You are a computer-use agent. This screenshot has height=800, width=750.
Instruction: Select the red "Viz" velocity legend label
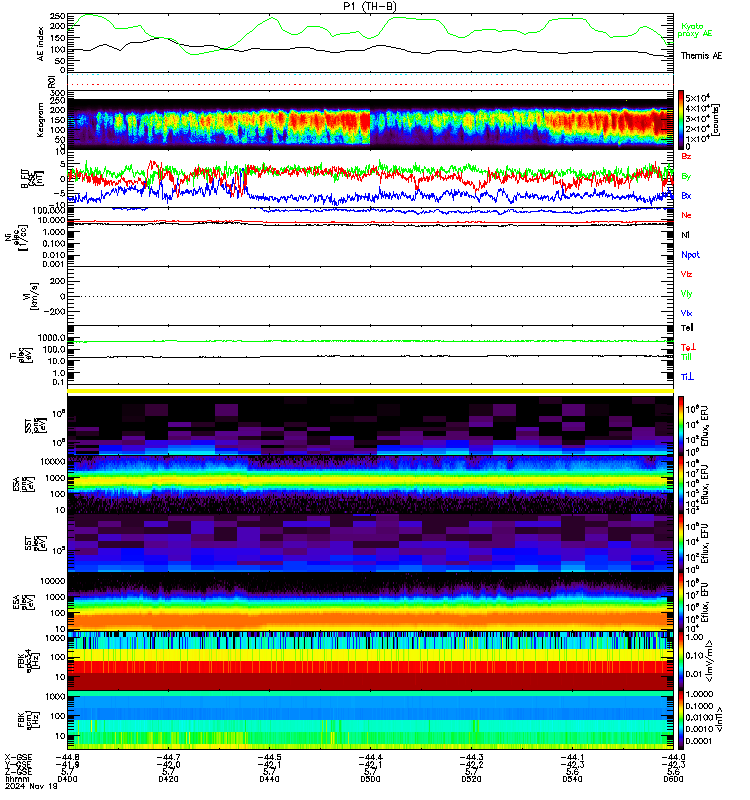(x=686, y=274)
